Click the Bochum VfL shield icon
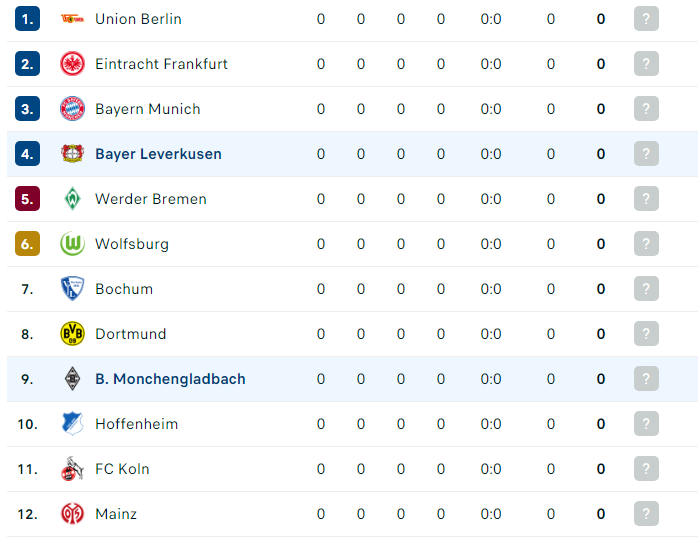 (x=72, y=289)
